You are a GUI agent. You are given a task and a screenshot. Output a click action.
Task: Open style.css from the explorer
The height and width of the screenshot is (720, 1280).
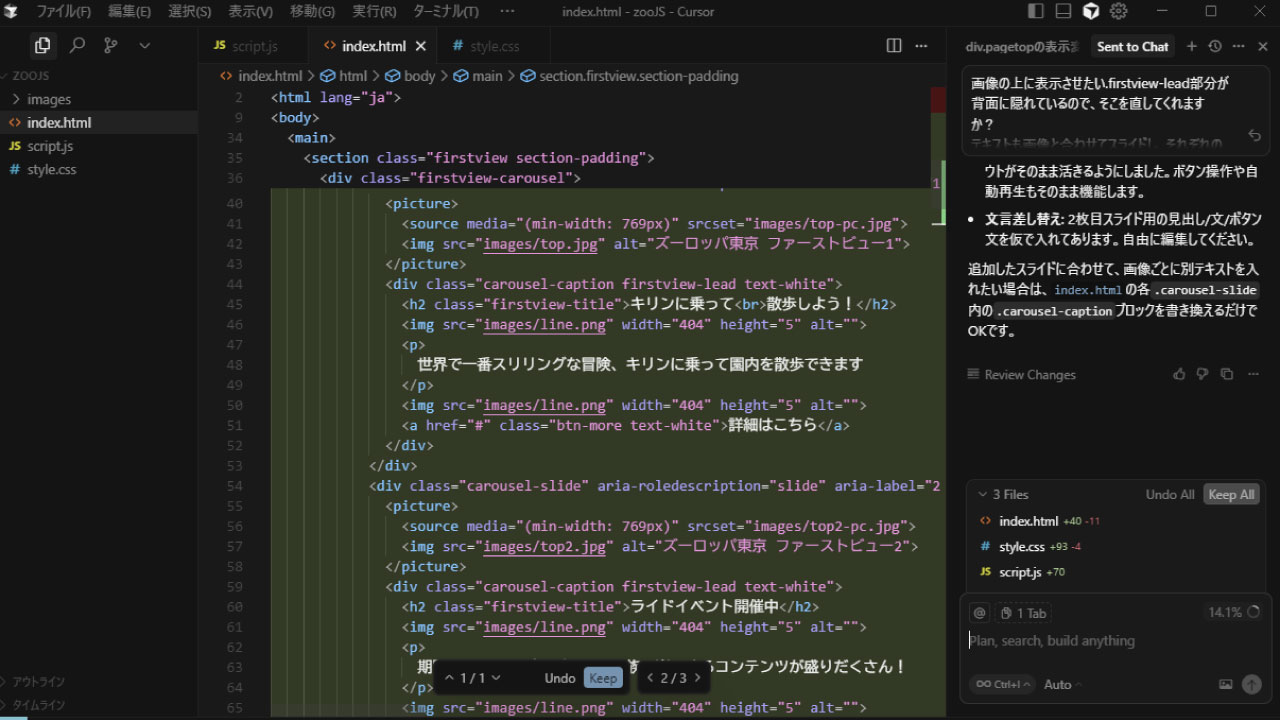pyautogui.click(x=52, y=169)
